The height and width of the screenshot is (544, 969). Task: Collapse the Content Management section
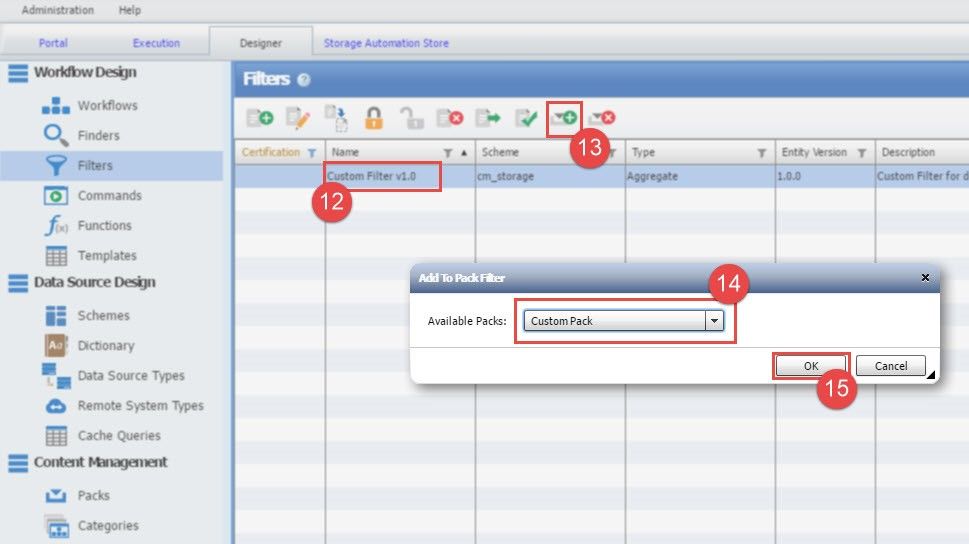coord(18,463)
